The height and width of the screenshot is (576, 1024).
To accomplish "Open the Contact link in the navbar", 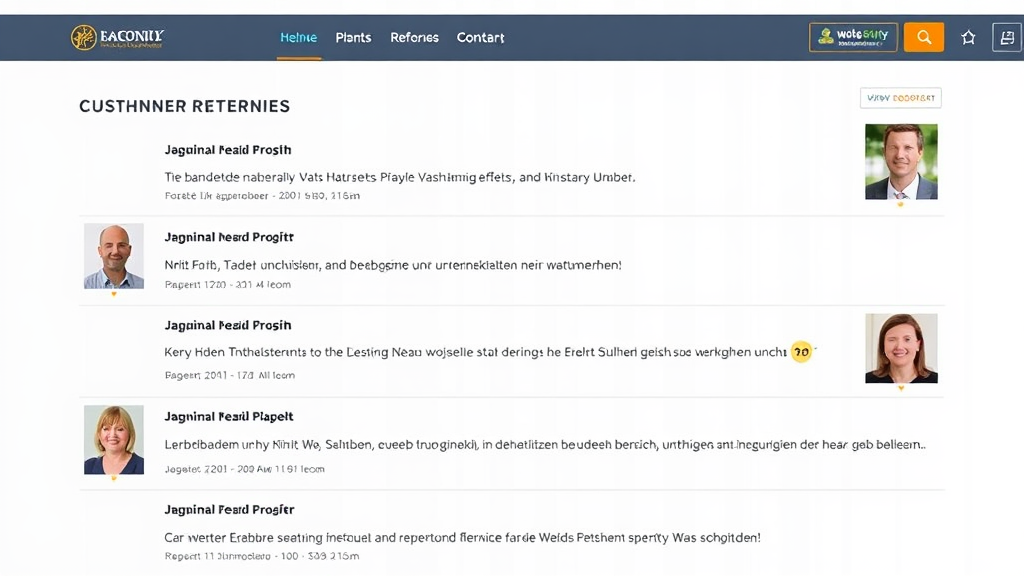I will pyautogui.click(x=480, y=37).
